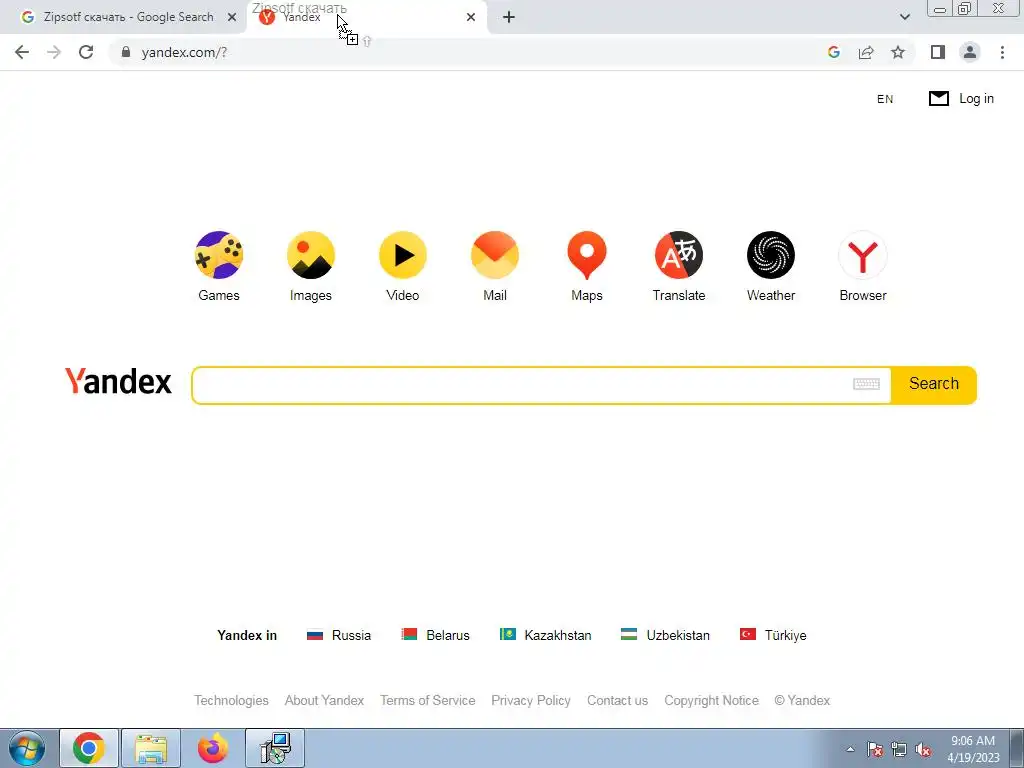Open Yandex in Türkiye link
The height and width of the screenshot is (768, 1024).
coord(773,635)
